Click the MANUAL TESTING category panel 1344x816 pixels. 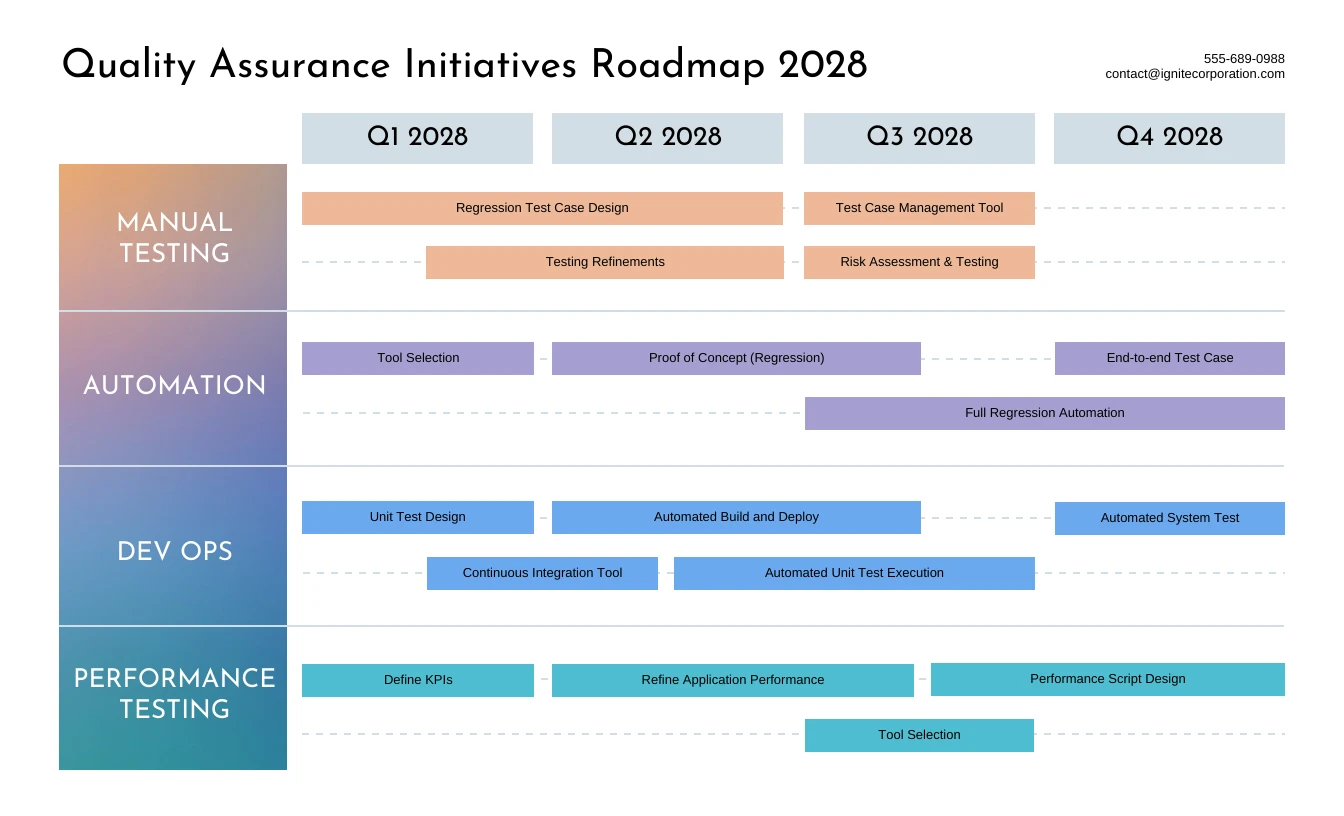coord(173,237)
